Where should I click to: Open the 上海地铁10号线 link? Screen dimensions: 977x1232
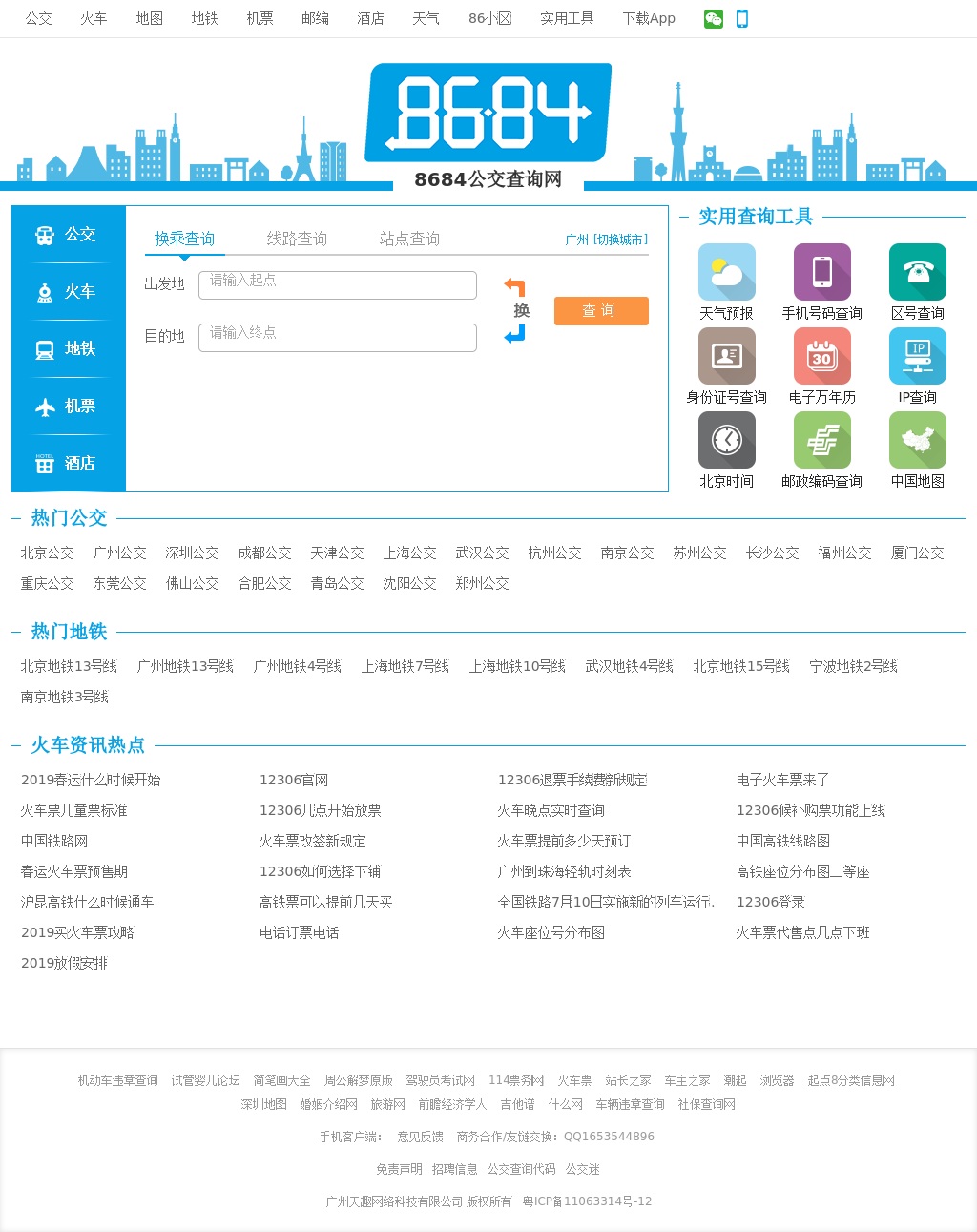pos(517,666)
